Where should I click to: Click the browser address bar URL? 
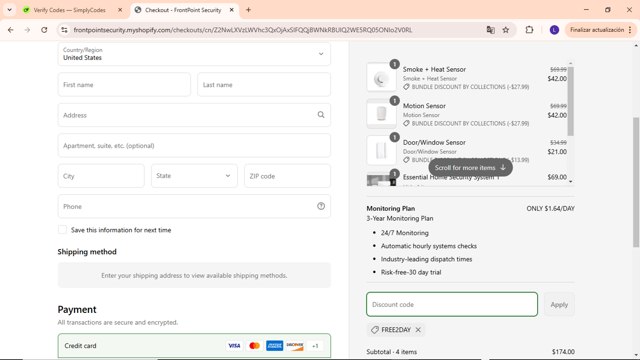tap(243, 30)
